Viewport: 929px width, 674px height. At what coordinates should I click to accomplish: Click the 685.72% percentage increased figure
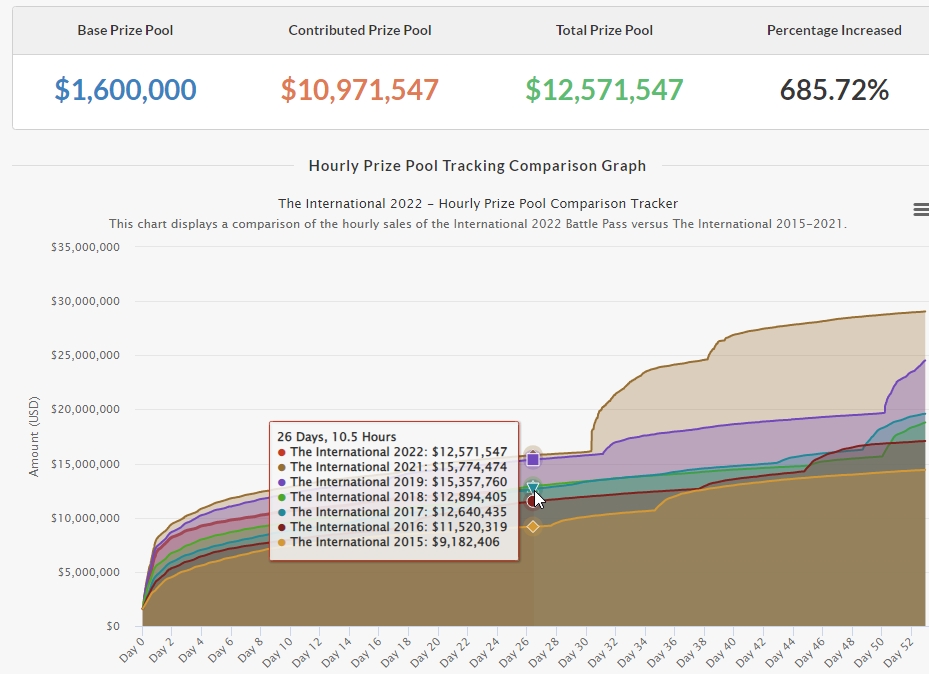click(x=834, y=90)
